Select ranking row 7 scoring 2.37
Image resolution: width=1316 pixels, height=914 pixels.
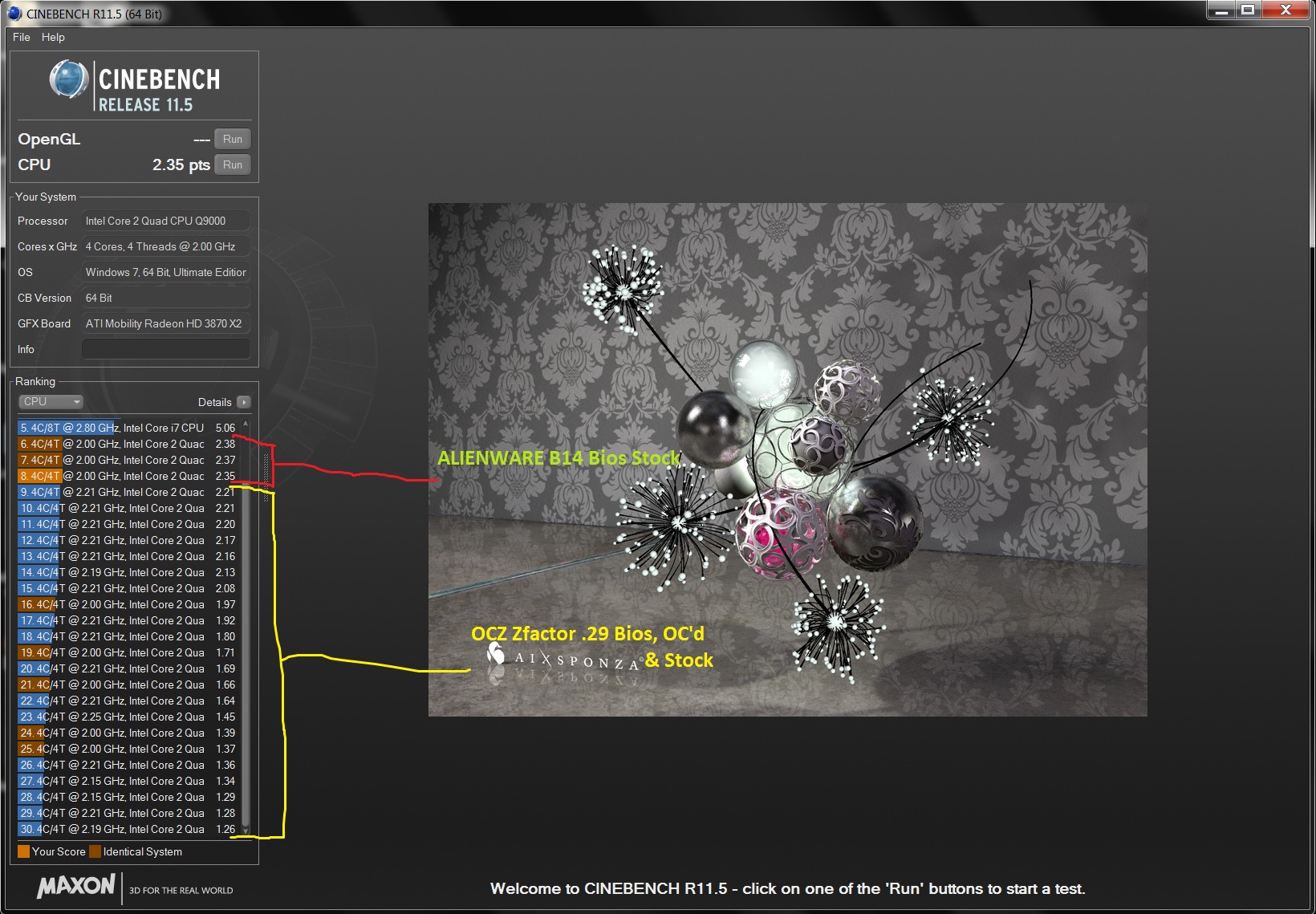[x=128, y=460]
